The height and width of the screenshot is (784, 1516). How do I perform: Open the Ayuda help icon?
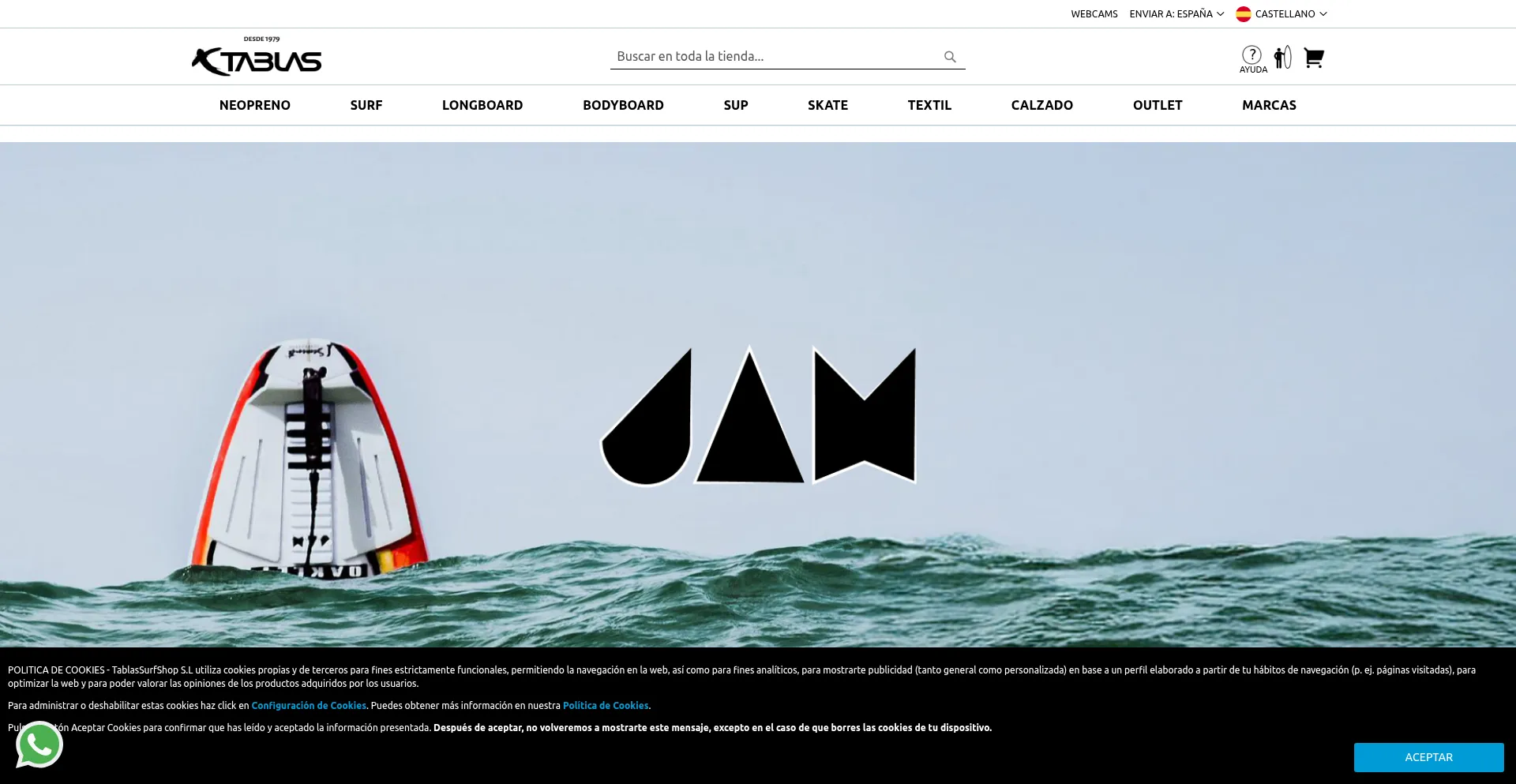pyautogui.click(x=1252, y=59)
